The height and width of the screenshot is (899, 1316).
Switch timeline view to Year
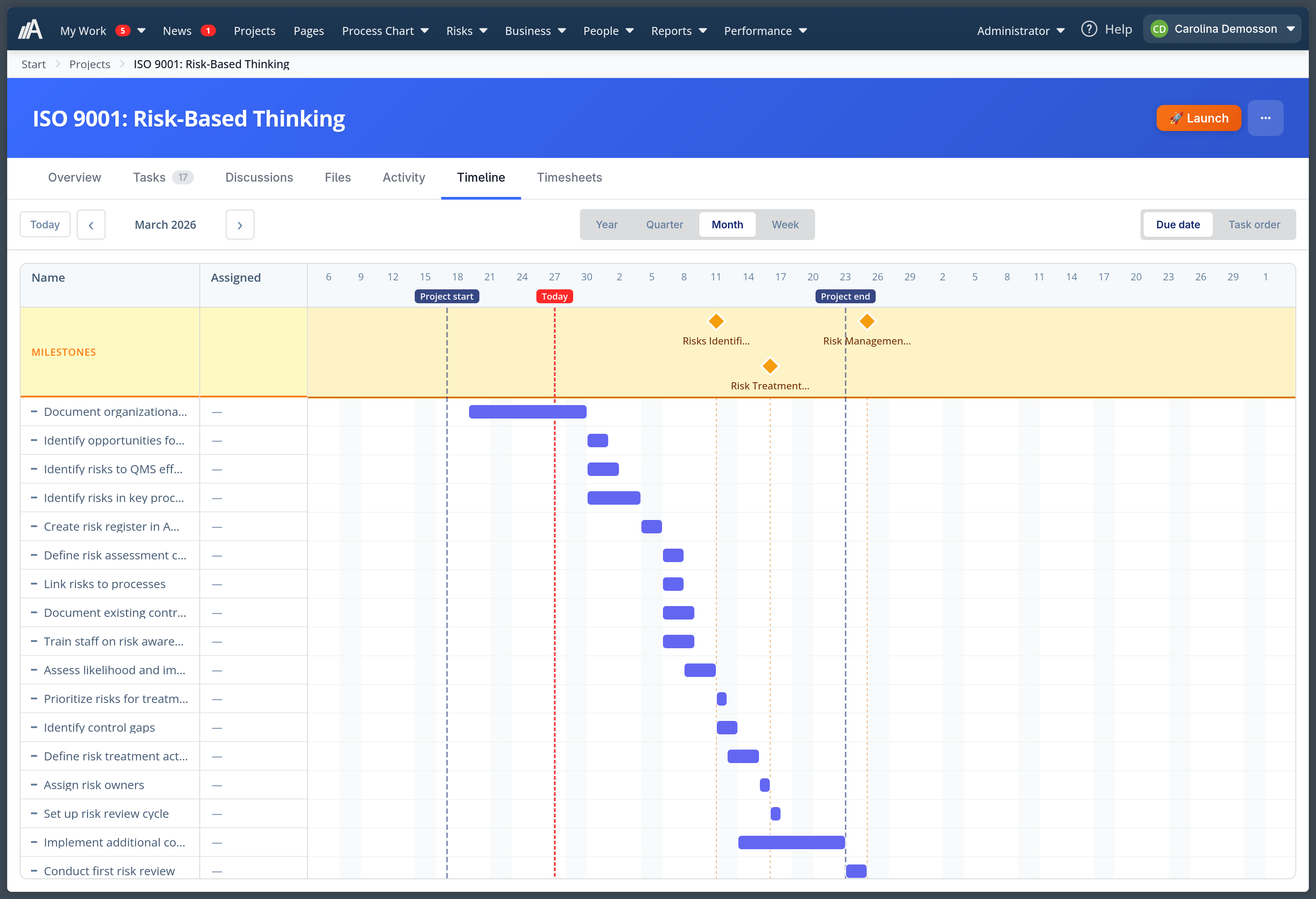(x=606, y=224)
